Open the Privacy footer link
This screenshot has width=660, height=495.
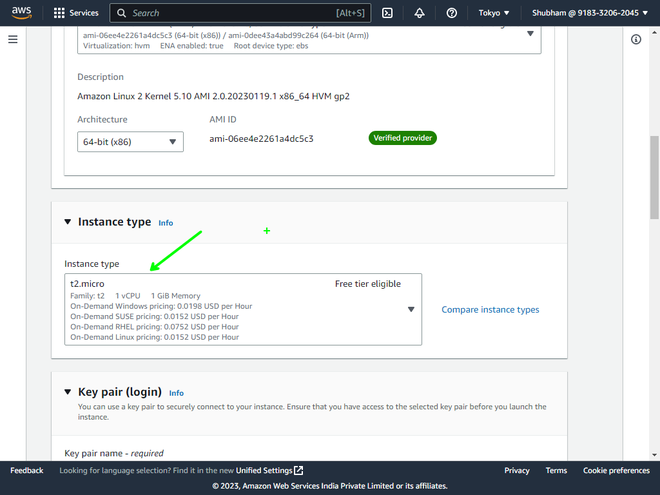coord(517,471)
